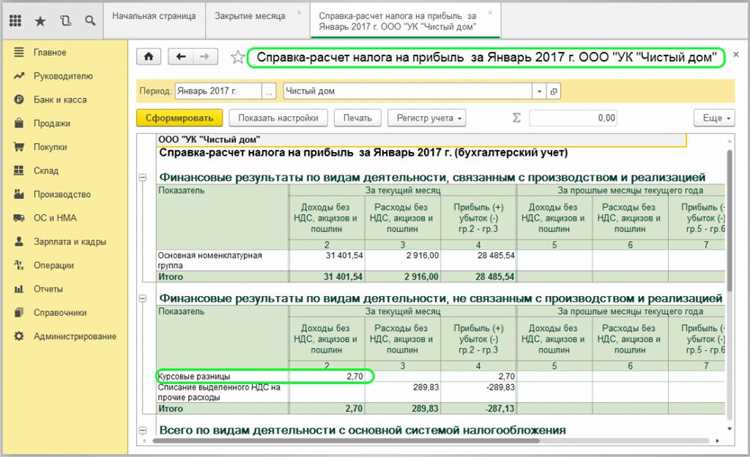
Task: Click Показать настройки button
Action: pos(278,118)
